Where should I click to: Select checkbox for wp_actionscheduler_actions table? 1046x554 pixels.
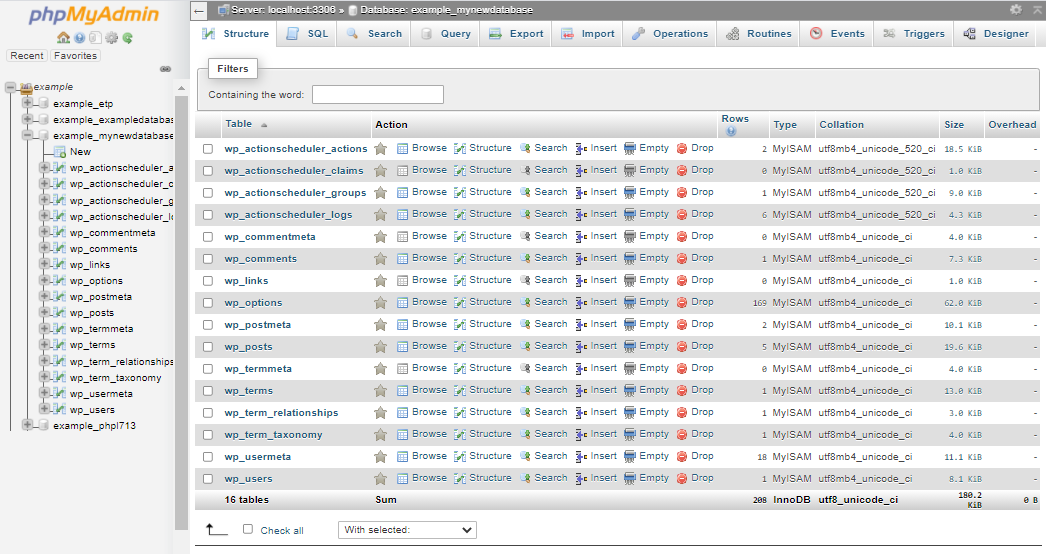click(208, 149)
